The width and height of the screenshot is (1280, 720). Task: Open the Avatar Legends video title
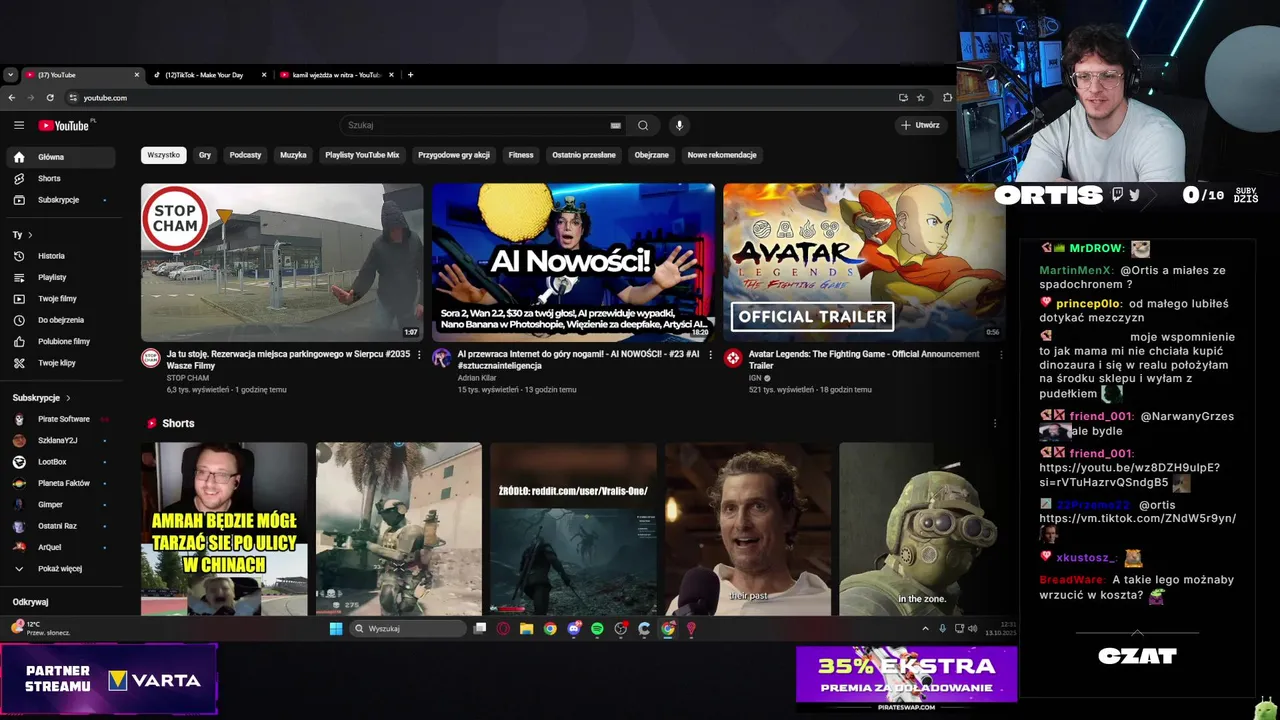point(864,359)
